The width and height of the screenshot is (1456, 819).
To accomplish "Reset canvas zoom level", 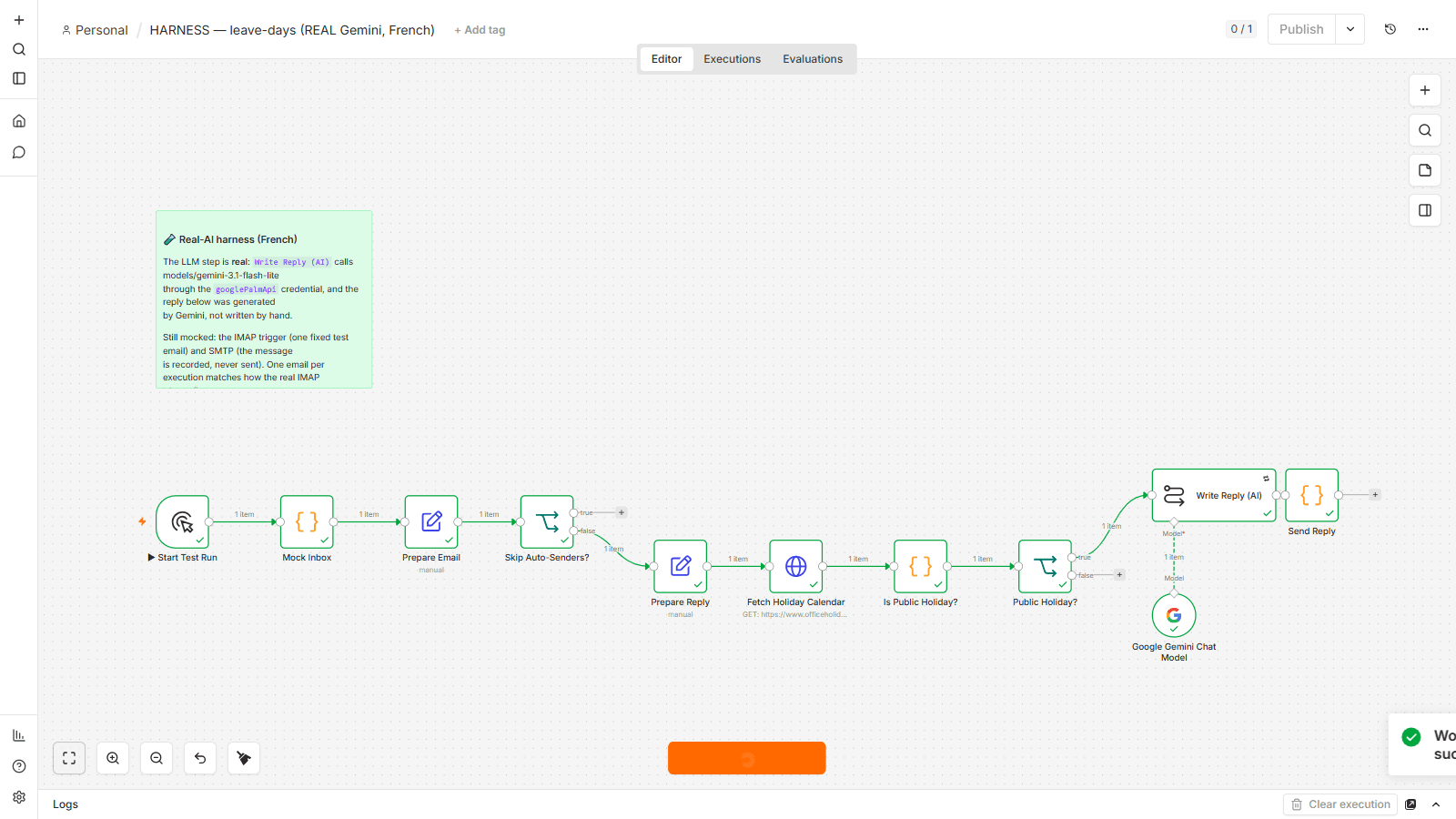I will [x=200, y=758].
